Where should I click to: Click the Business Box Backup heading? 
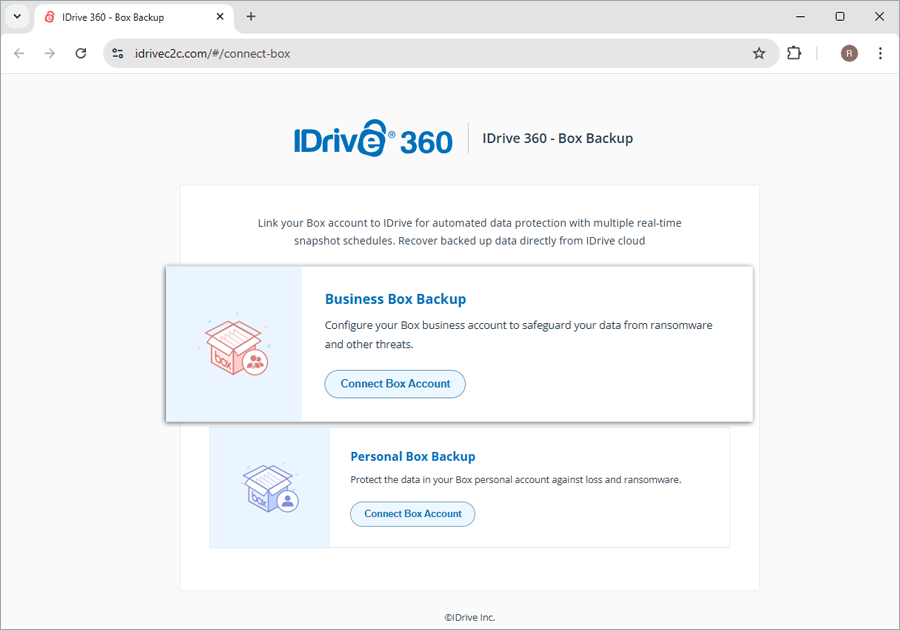pos(395,299)
